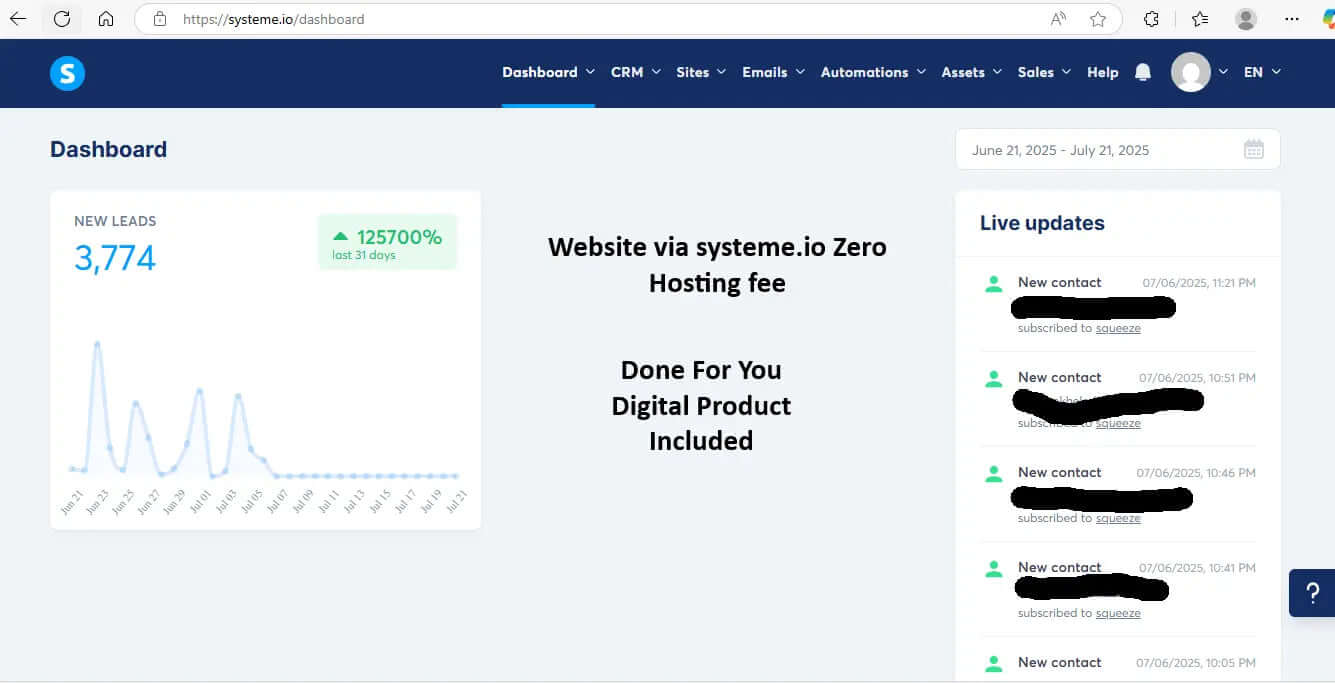Click the browser extensions icon
The height and width of the screenshot is (683, 1335).
pyautogui.click(x=1150, y=18)
